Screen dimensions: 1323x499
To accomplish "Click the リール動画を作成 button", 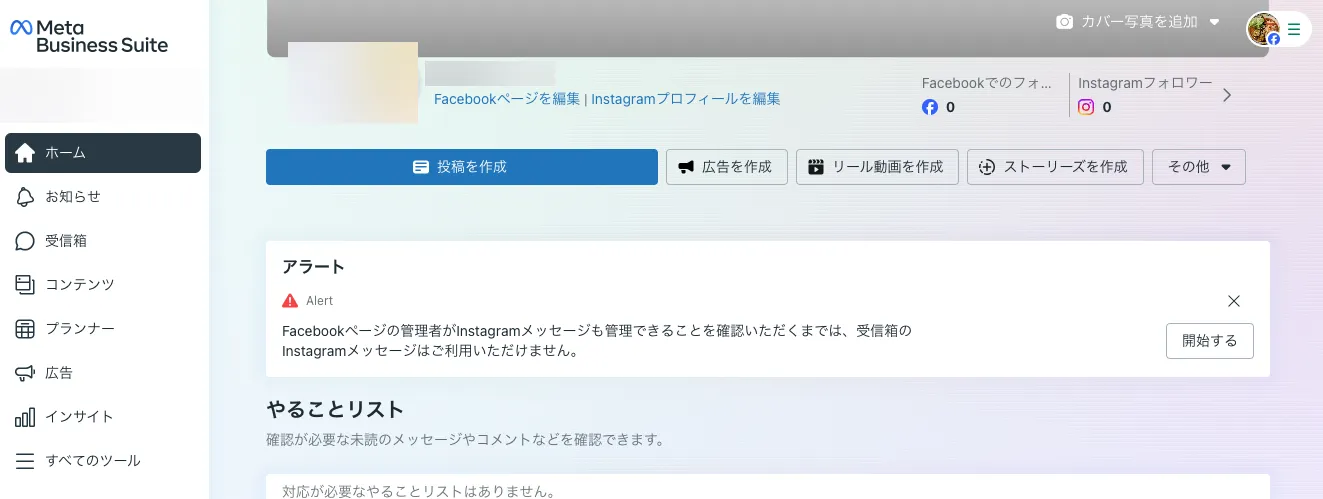I will point(877,167).
